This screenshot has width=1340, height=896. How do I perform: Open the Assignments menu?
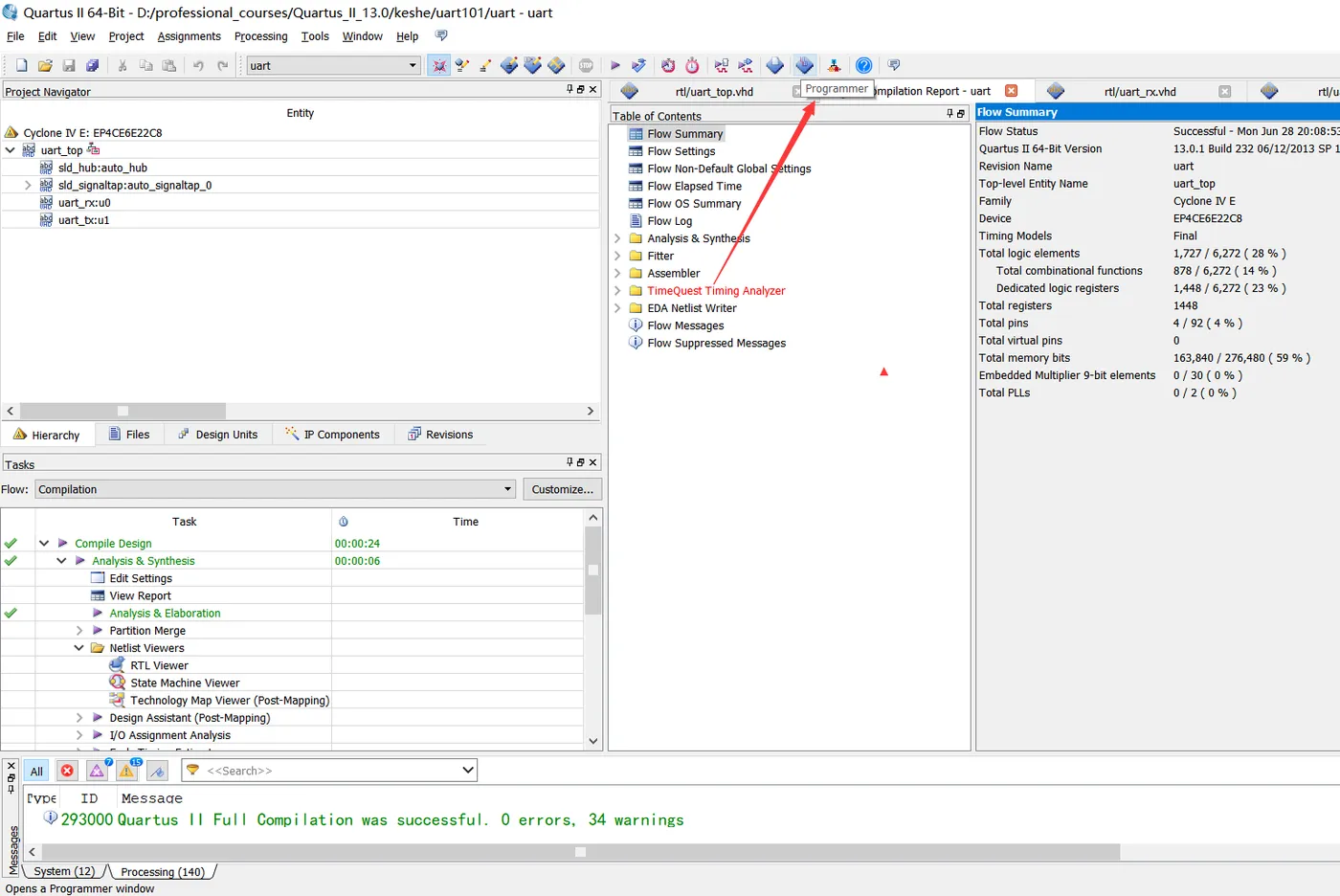tap(189, 36)
